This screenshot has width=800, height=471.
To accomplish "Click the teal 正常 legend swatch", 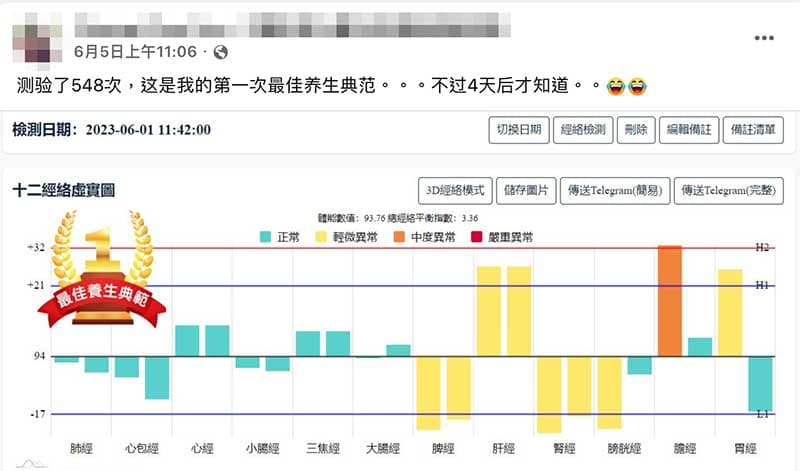I will coord(265,237).
